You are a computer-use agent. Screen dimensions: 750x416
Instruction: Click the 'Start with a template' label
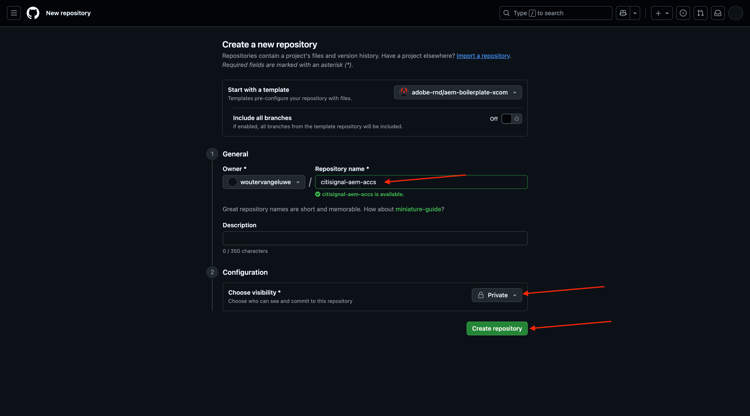[258, 89]
